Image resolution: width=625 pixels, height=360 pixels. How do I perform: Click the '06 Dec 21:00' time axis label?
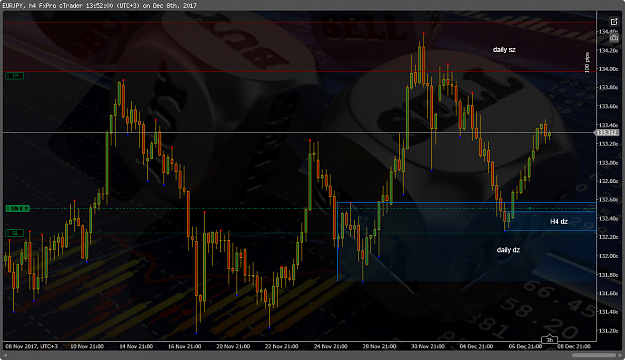(525, 346)
